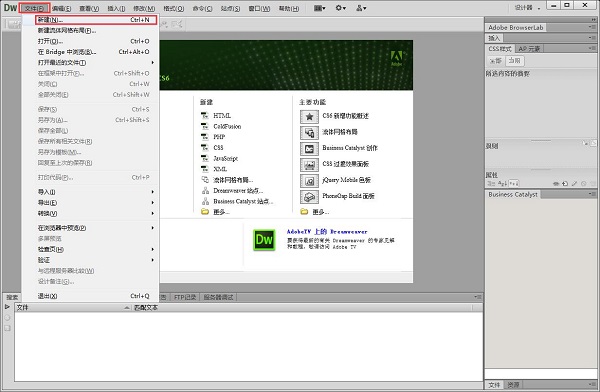Click the star icon for CS6 新增功能概述
This screenshot has width=600, height=392.
pyautogui.click(x=309, y=116)
